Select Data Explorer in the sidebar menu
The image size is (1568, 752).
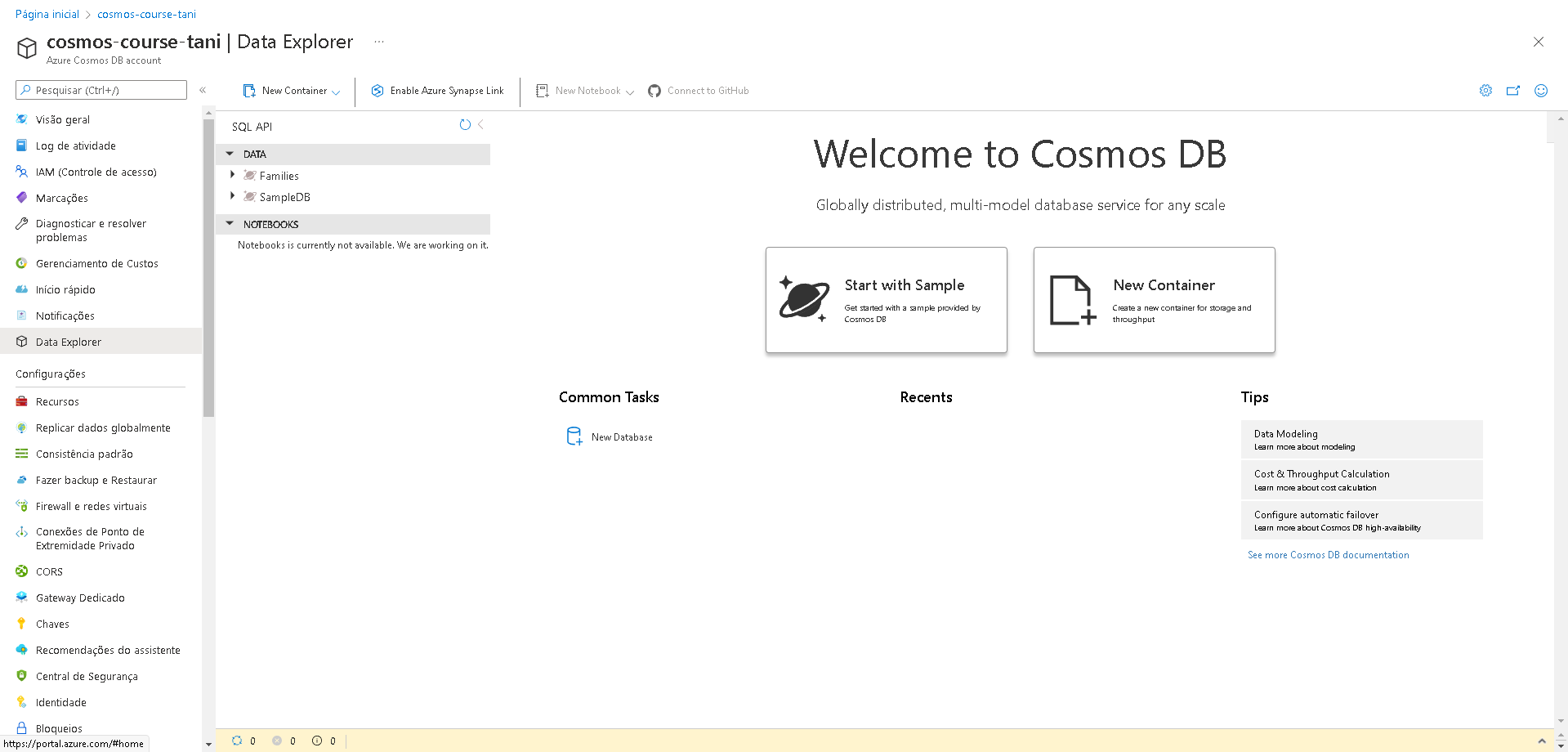[101, 342]
